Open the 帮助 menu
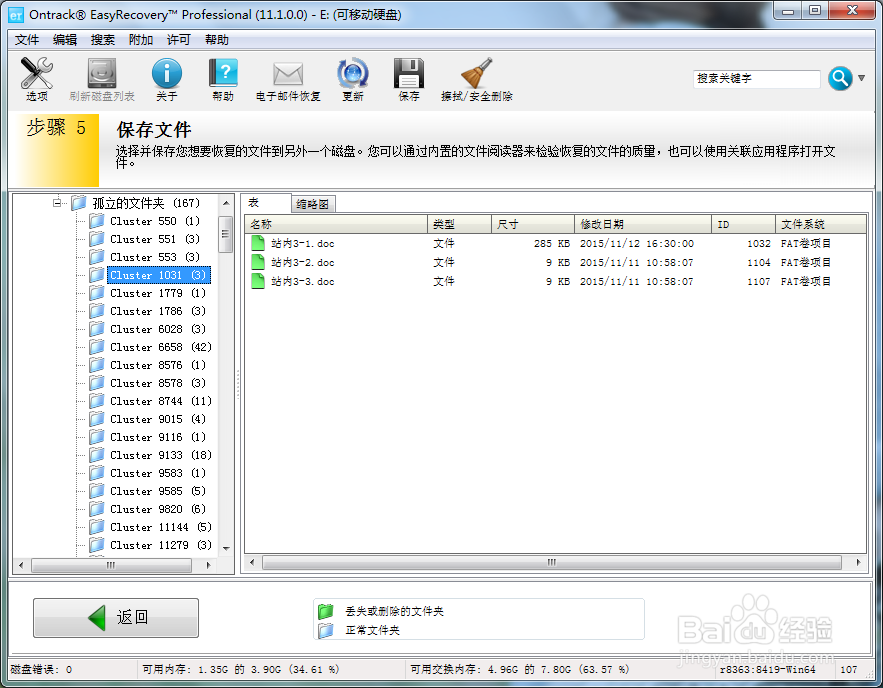 [x=217, y=39]
